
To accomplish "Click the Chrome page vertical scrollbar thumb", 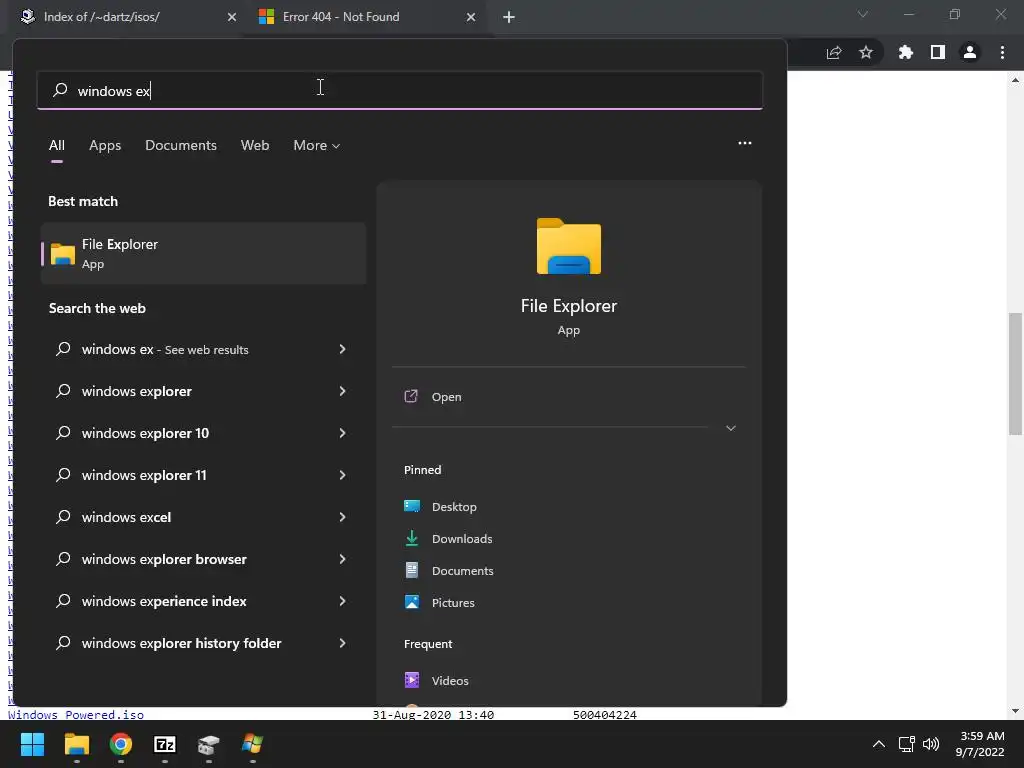I will tap(1015, 374).
